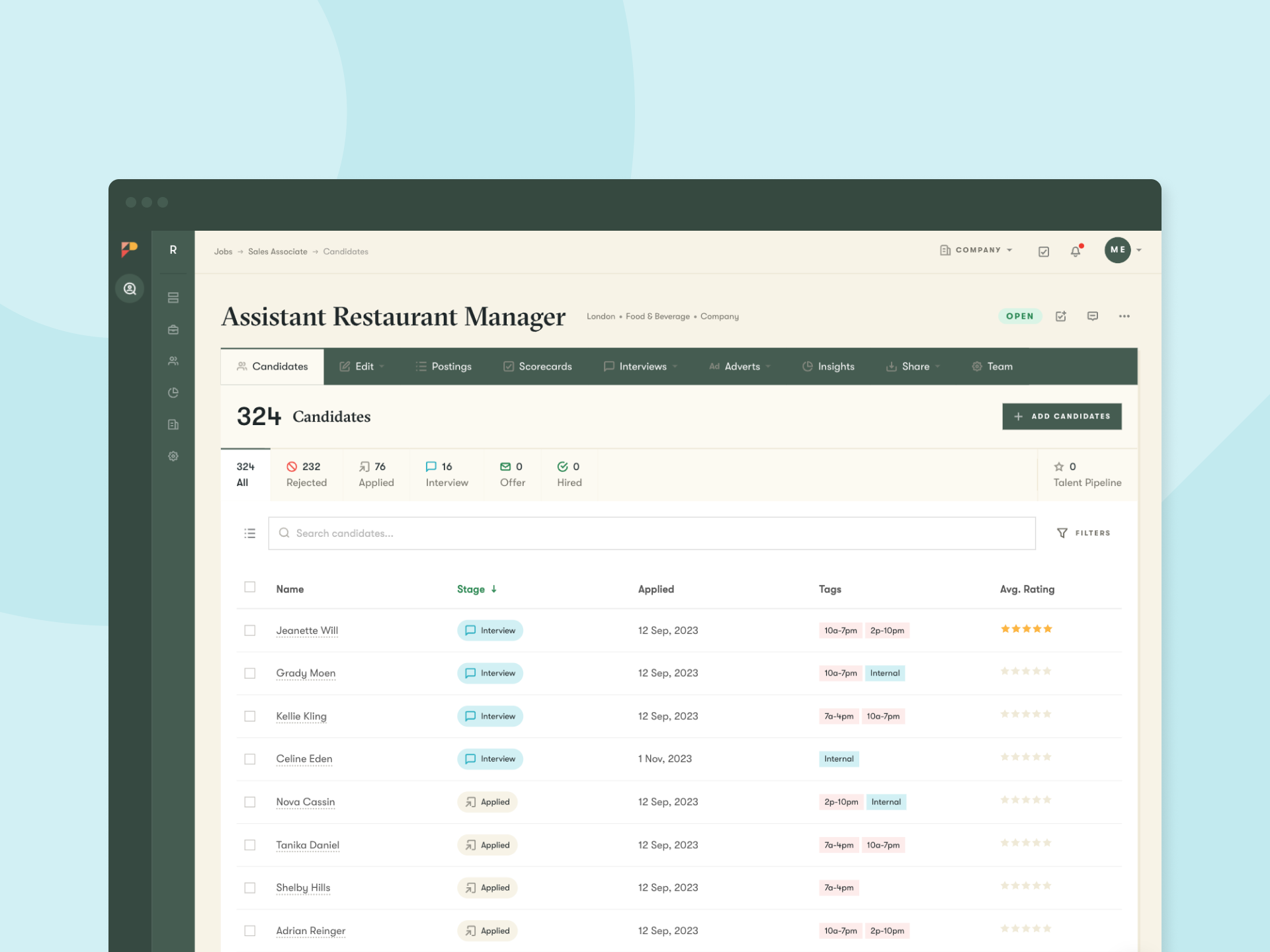Open Grady Moen's candidate profile

(x=306, y=673)
